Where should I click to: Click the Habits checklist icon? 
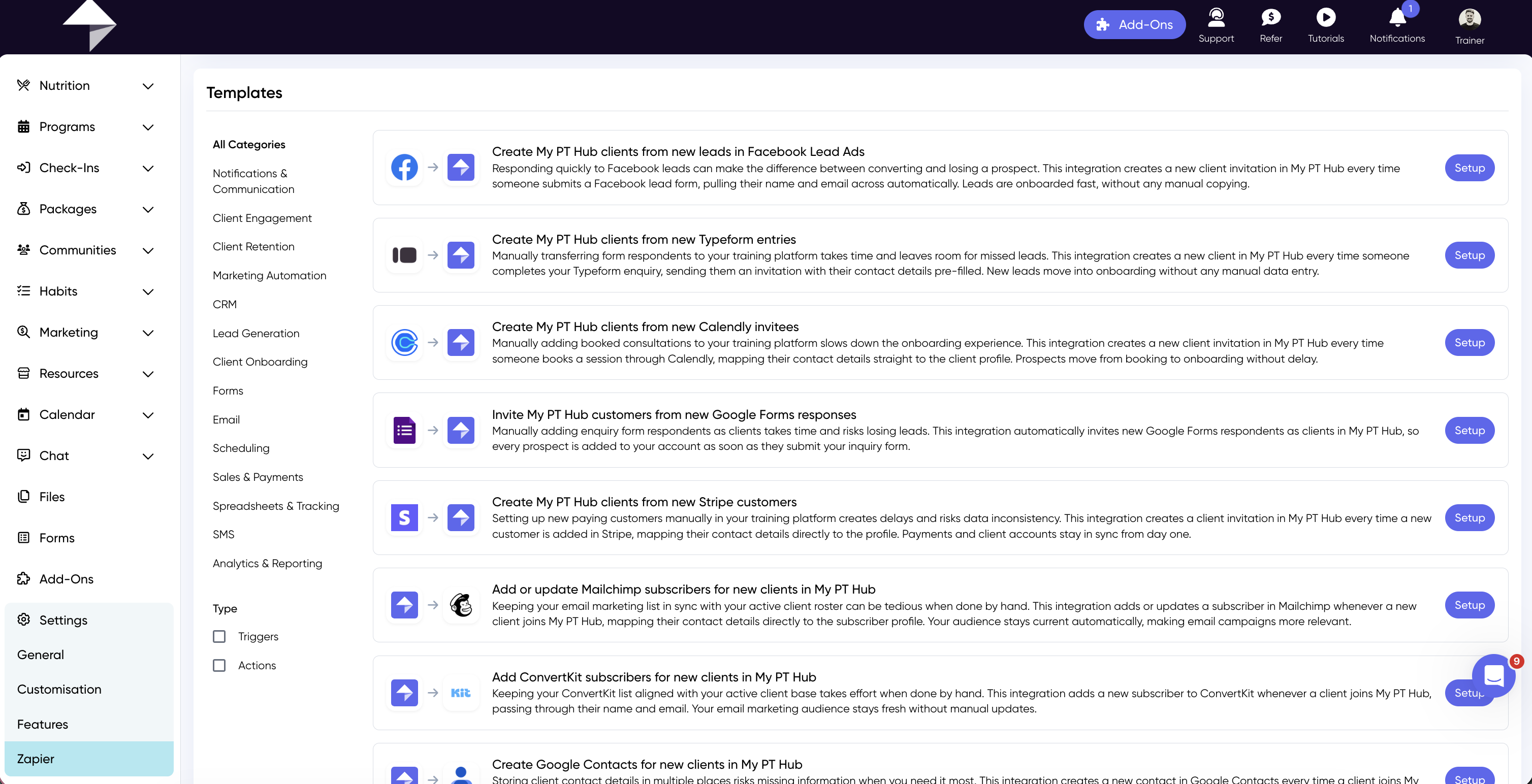point(24,290)
